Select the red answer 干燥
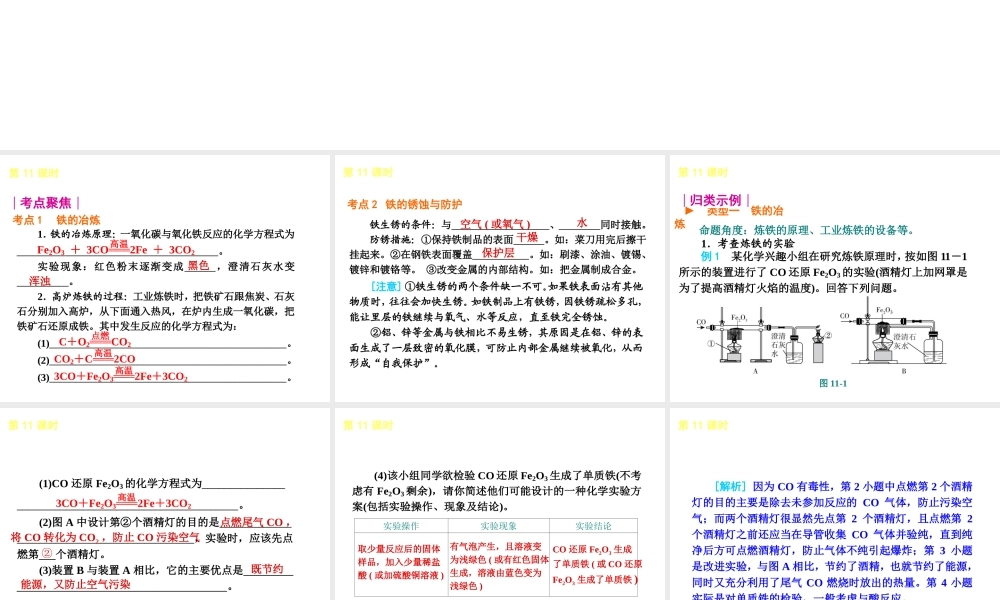Viewport: 1000px width, 600px height. coord(527,238)
